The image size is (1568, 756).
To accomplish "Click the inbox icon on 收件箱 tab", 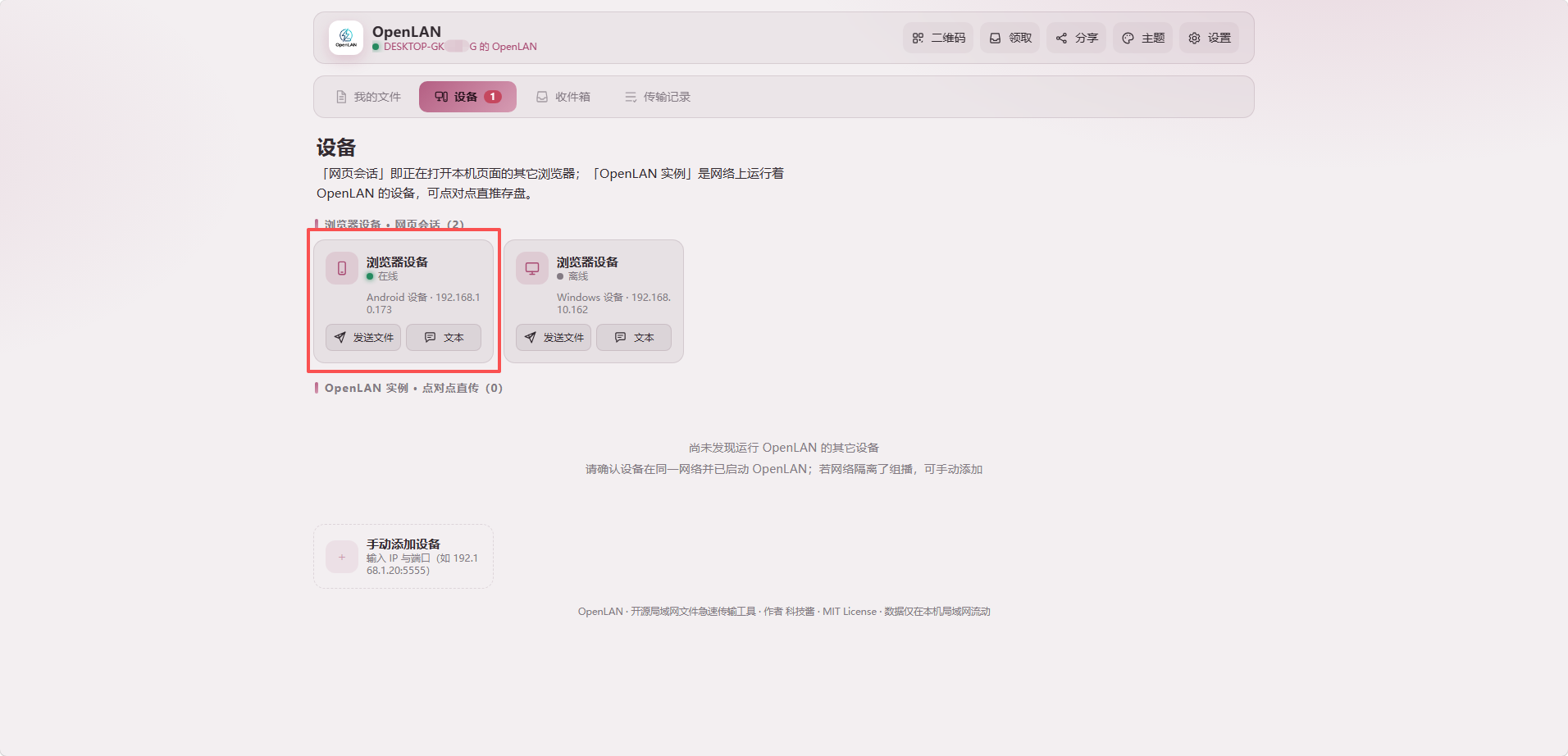I will (x=542, y=97).
